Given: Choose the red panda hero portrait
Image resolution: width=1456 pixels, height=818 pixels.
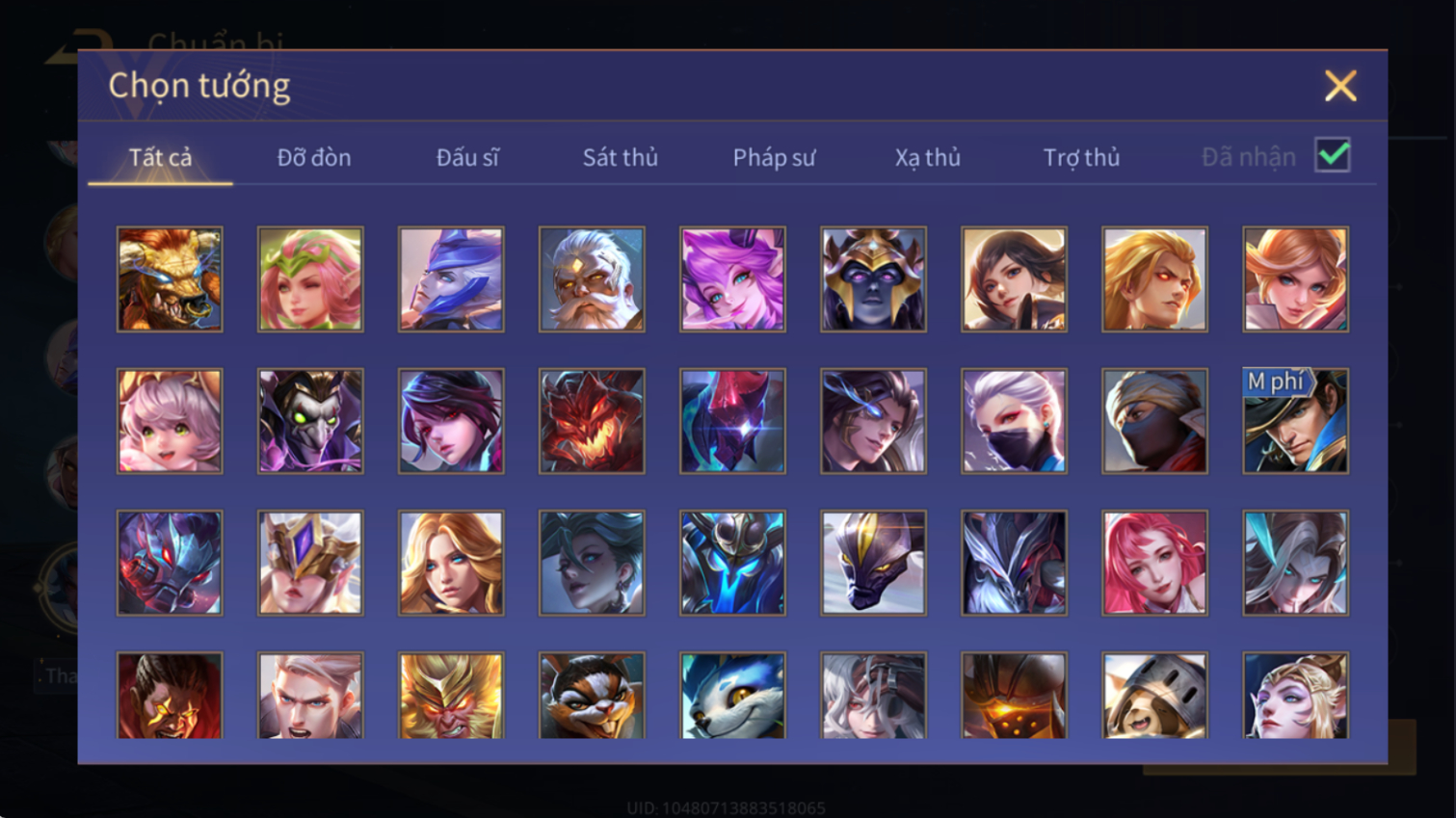Looking at the screenshot, I should click(592, 696).
